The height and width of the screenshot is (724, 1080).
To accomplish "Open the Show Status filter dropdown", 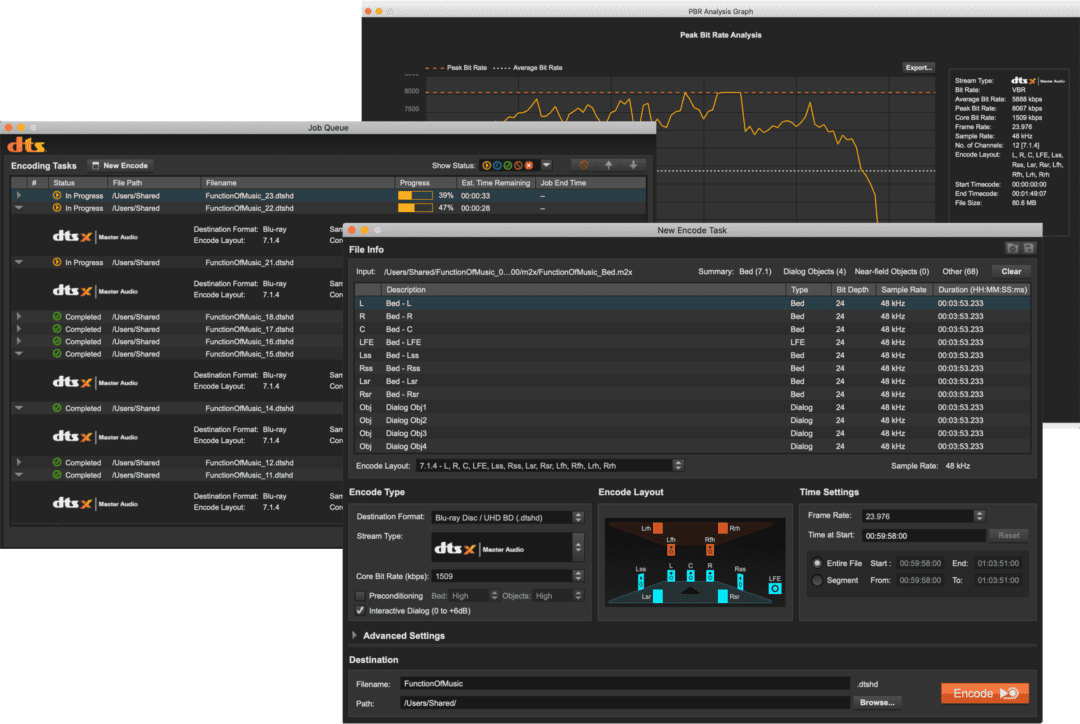I will tap(547, 165).
